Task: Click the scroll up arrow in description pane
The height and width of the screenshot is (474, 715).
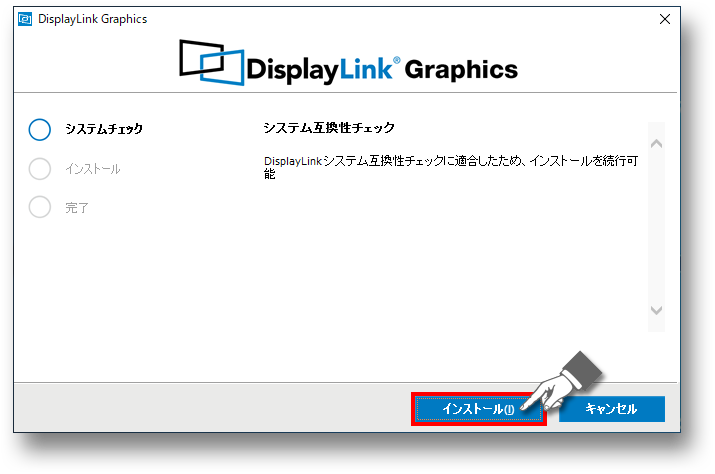Action: [656, 144]
